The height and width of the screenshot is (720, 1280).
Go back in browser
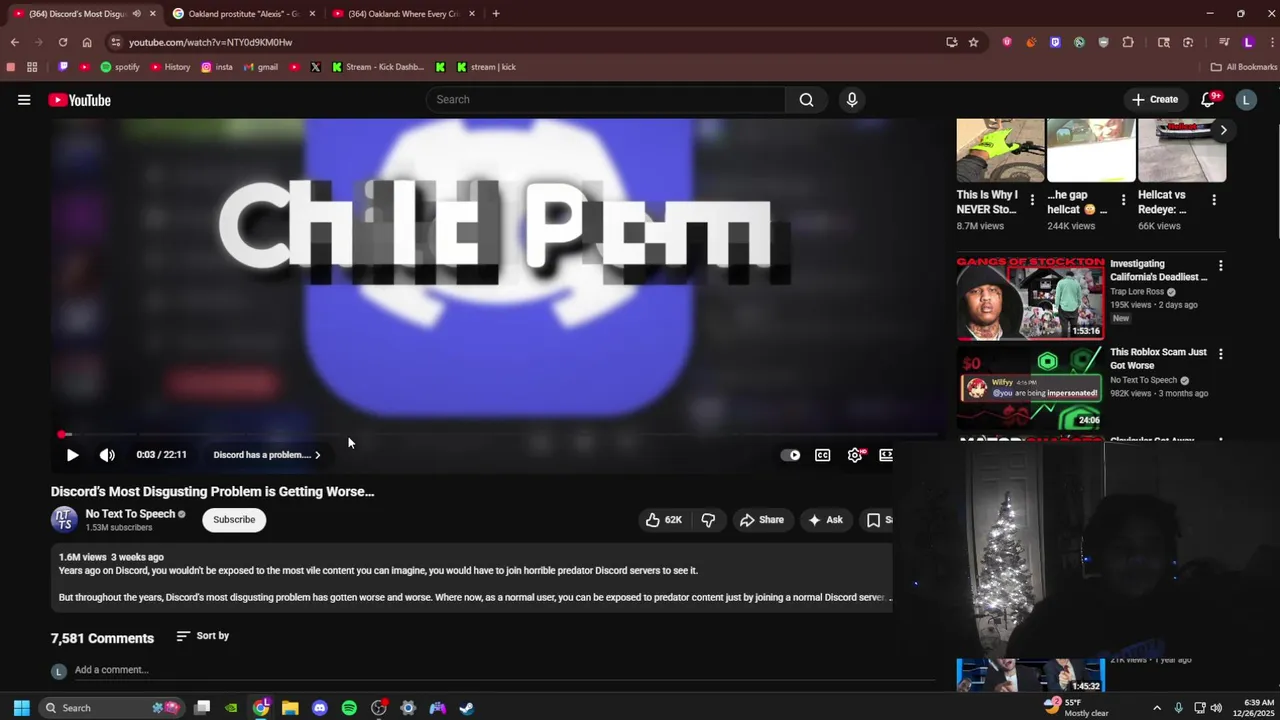pyautogui.click(x=14, y=42)
